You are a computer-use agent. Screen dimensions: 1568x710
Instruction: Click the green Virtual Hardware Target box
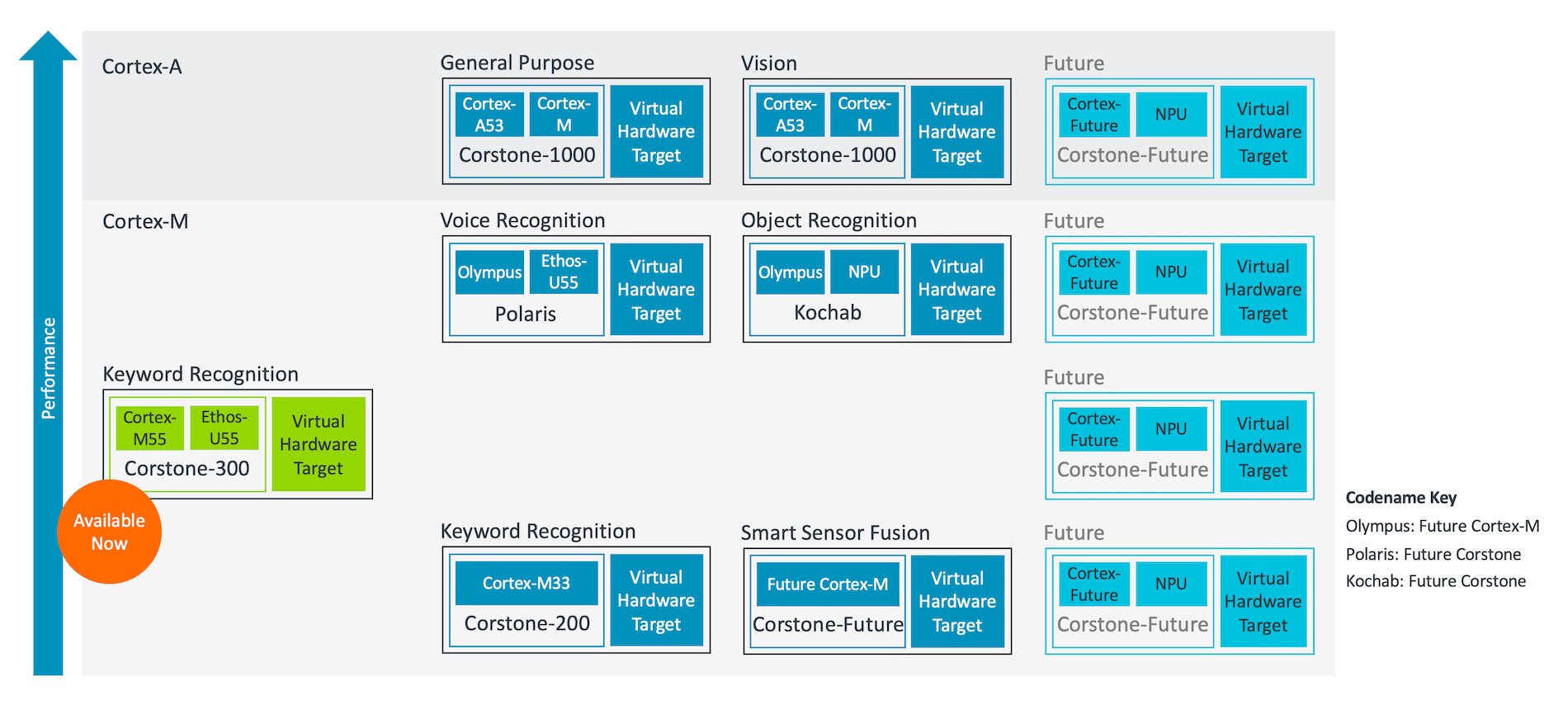pyautogui.click(x=318, y=444)
